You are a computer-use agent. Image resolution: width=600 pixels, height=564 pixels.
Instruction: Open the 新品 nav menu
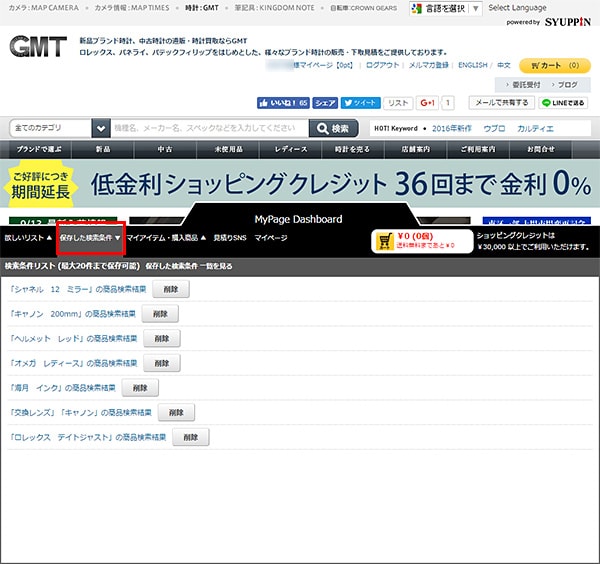(103, 149)
